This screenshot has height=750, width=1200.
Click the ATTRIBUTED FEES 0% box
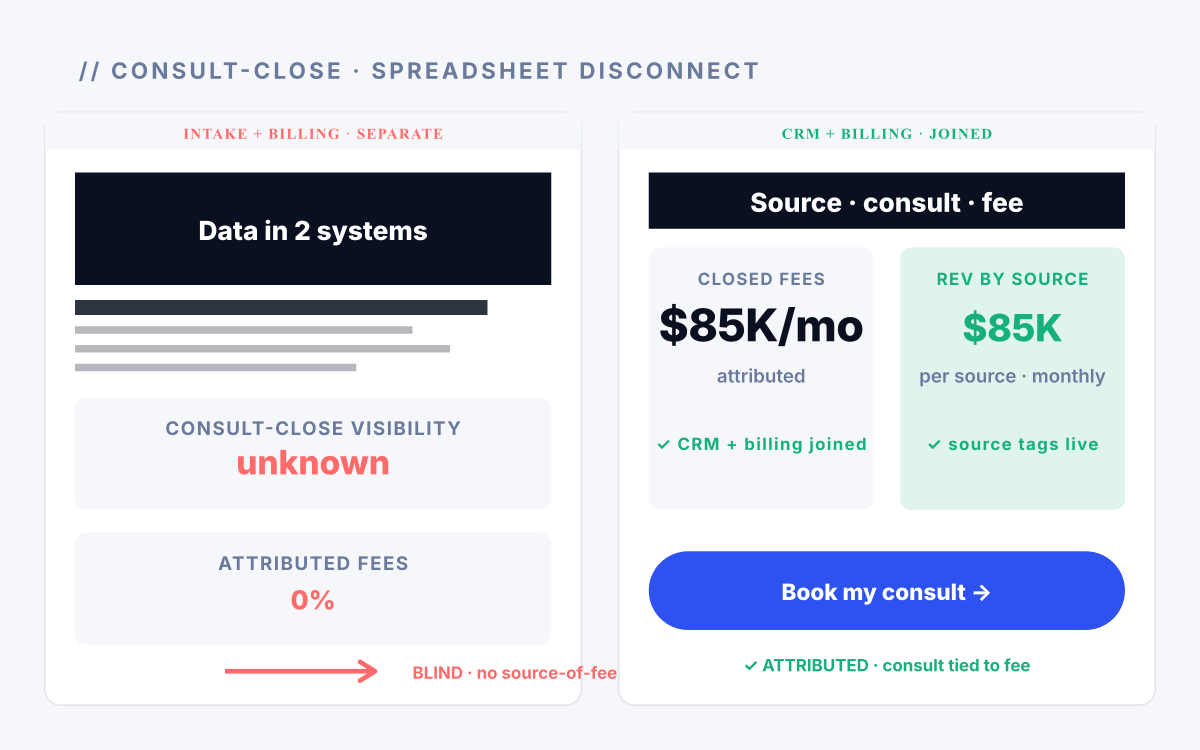point(313,588)
